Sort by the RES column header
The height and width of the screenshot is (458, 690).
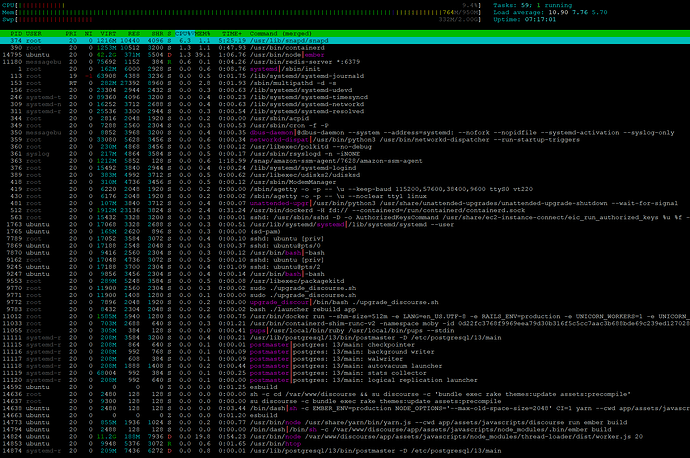134,33
